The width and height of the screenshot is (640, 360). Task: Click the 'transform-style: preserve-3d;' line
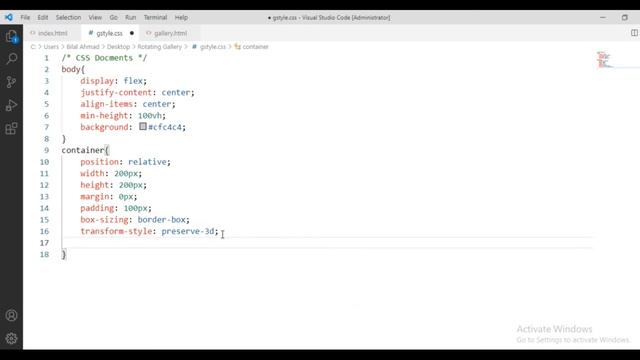pyautogui.click(x=149, y=231)
